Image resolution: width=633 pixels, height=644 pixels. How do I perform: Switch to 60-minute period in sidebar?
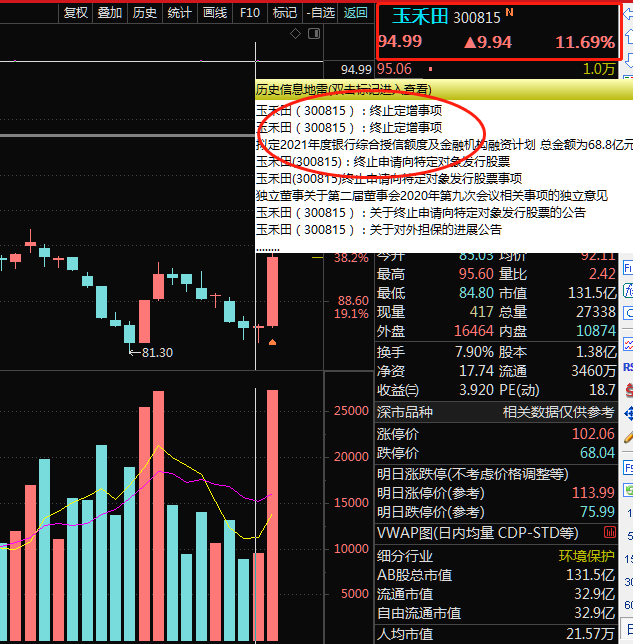point(629,605)
